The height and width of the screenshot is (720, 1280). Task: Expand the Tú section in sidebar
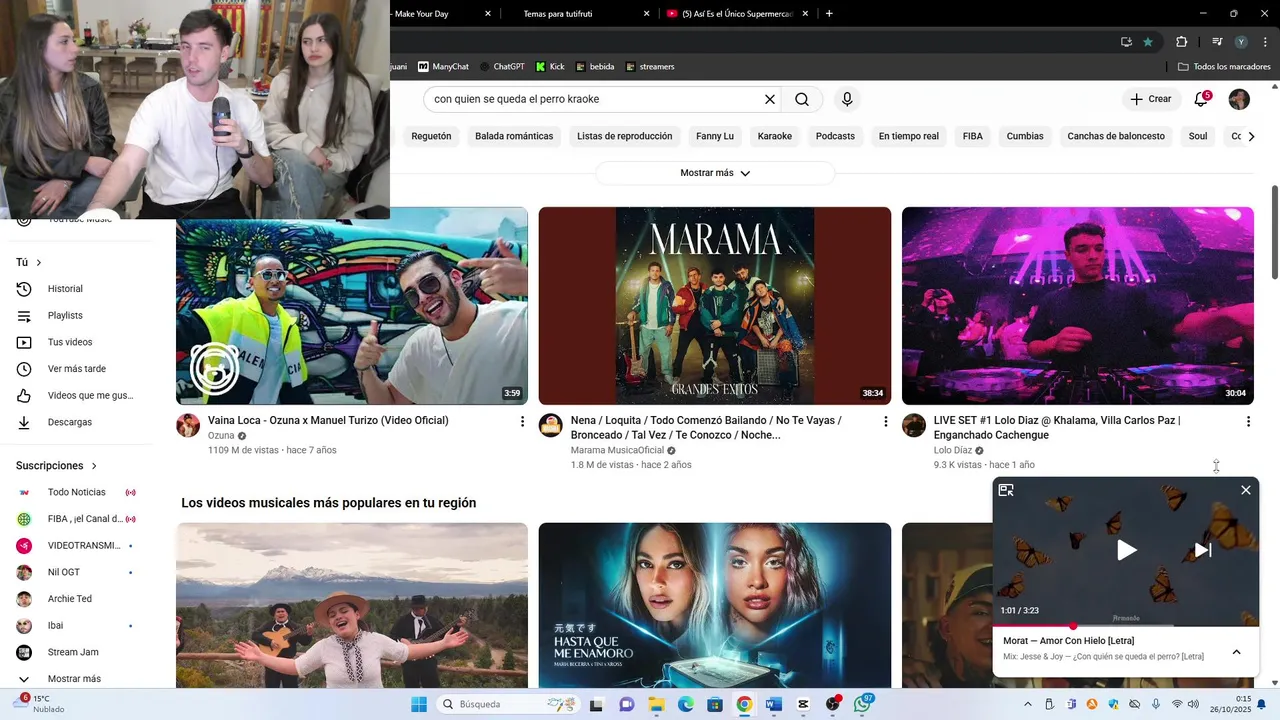29,262
